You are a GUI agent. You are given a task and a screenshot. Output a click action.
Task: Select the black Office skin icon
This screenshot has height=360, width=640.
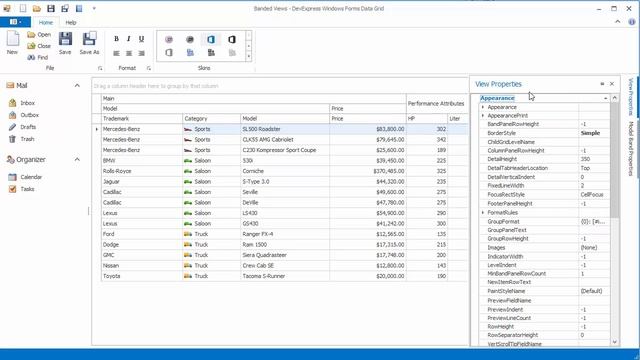tap(232, 40)
